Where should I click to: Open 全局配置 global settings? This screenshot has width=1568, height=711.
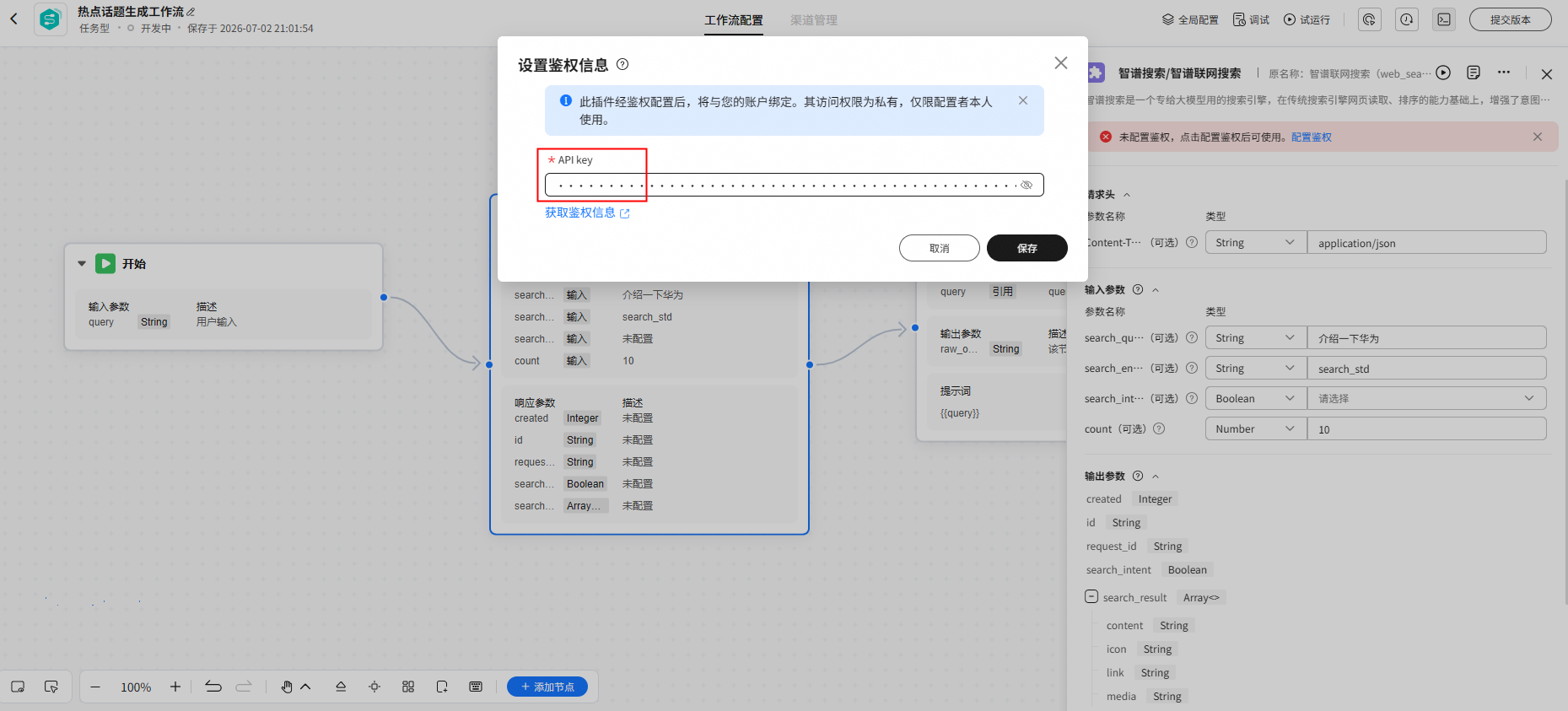point(1190,19)
